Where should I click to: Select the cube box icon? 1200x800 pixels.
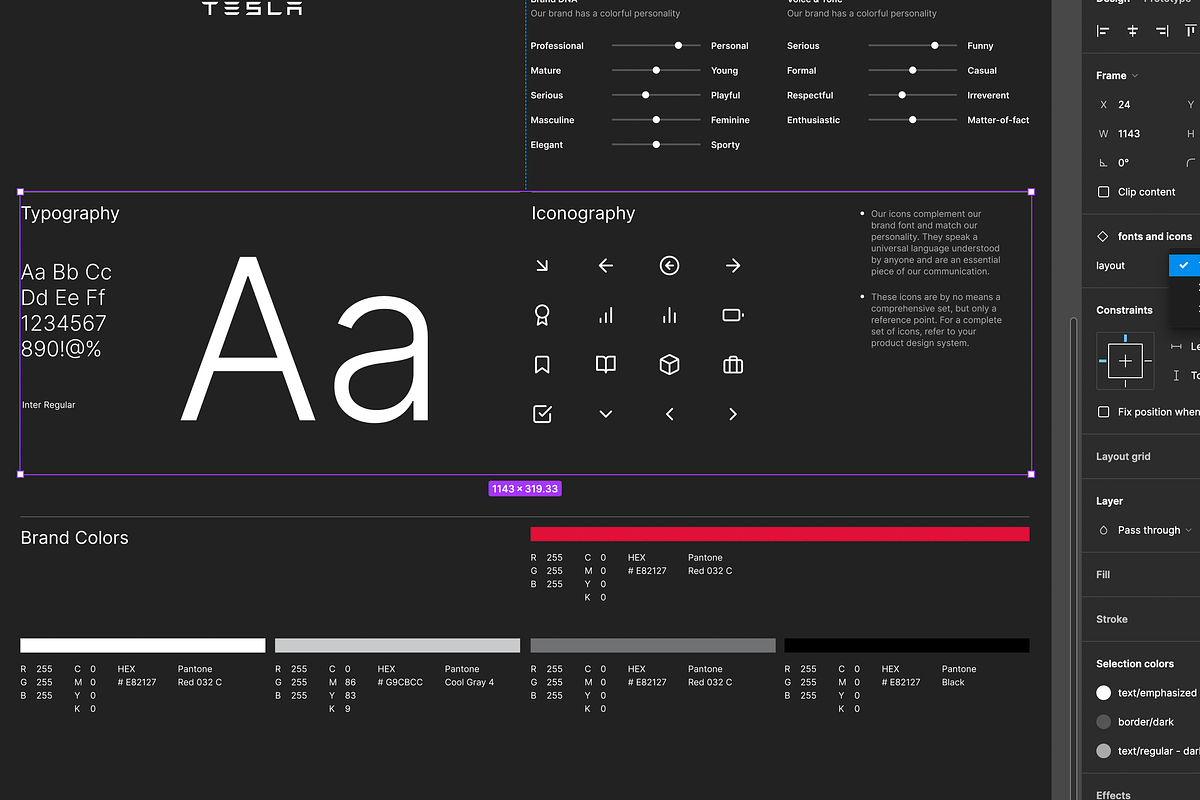coord(670,365)
